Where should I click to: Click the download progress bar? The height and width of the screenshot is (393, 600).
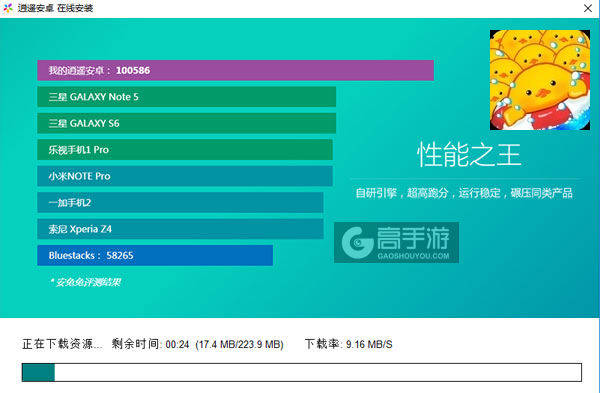302,372
